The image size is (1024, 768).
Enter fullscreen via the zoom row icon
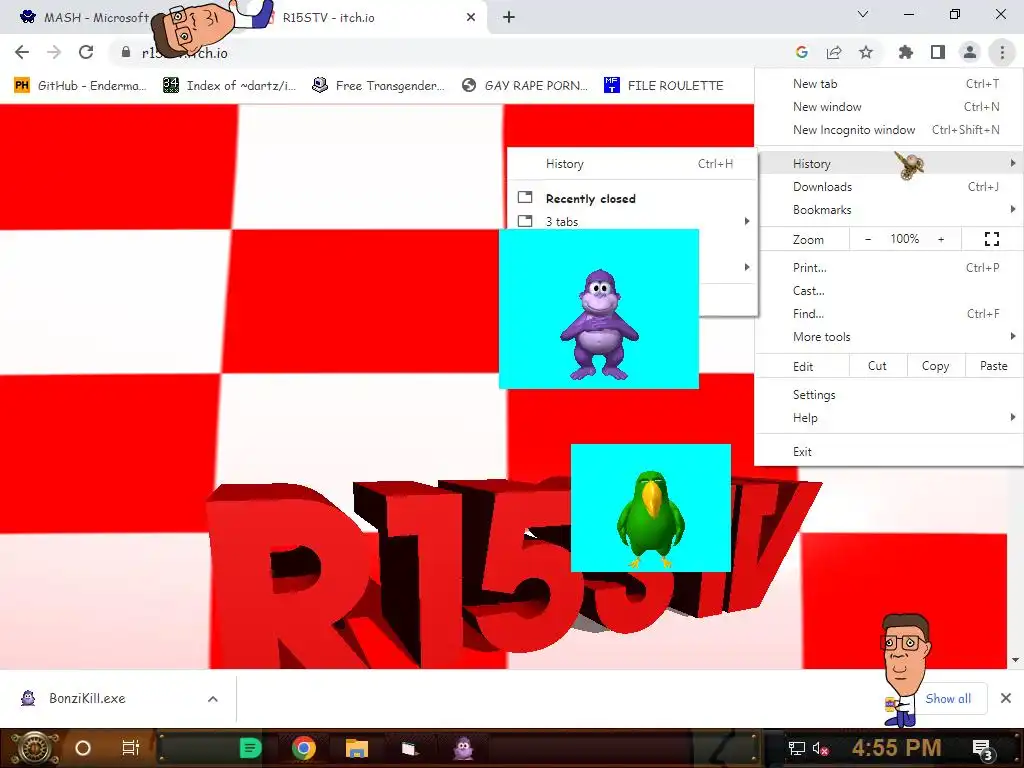click(x=991, y=239)
